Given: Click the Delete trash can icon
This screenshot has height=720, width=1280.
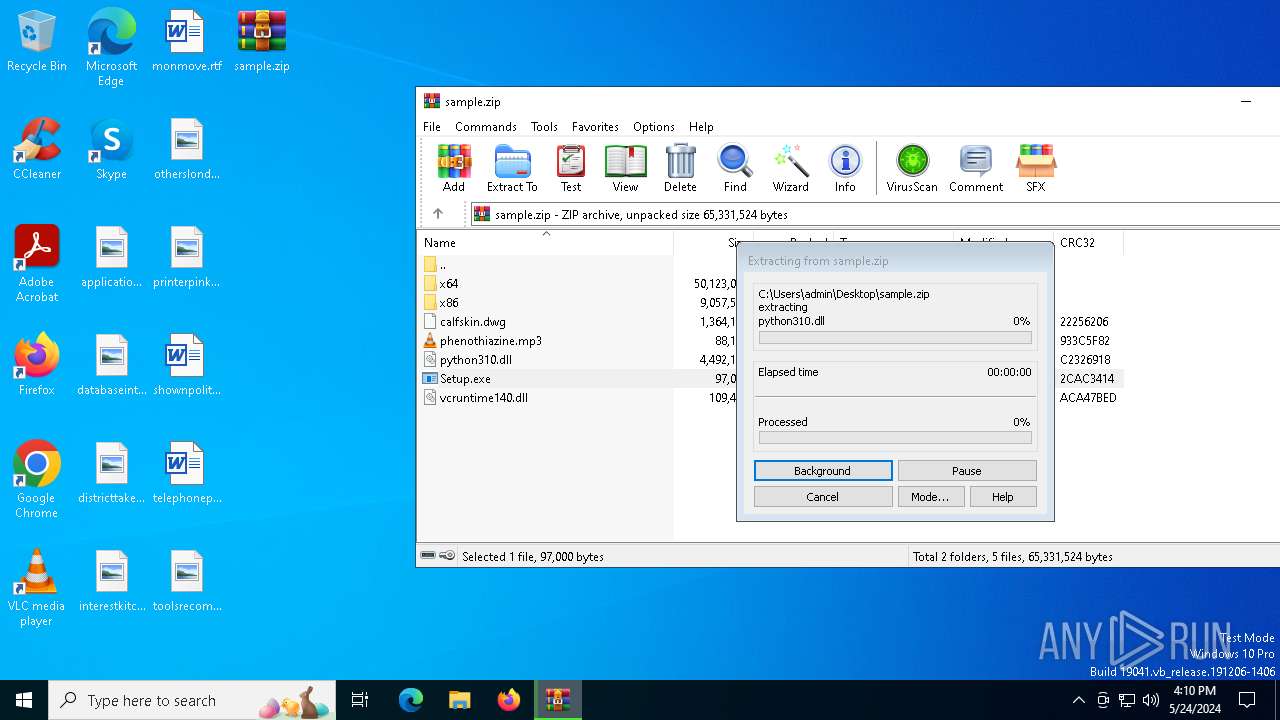Looking at the screenshot, I should (680, 168).
